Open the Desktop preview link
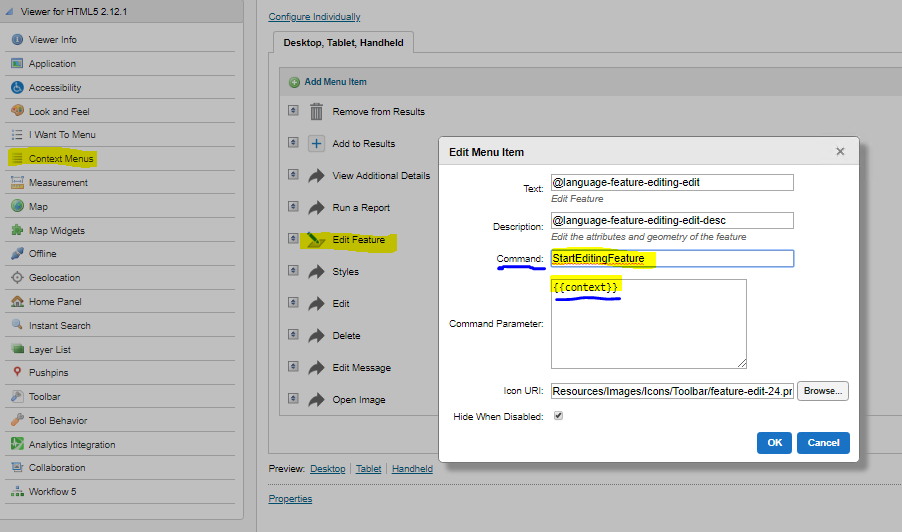 [x=327, y=469]
